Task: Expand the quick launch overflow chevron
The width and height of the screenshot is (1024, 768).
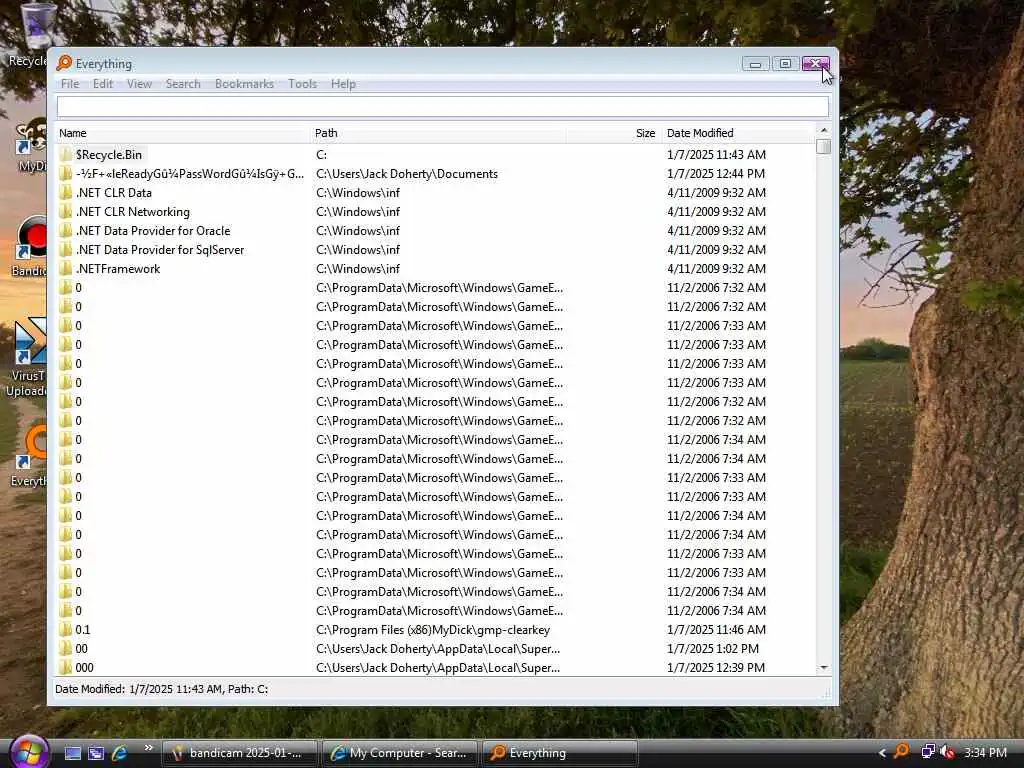Action: (148, 748)
